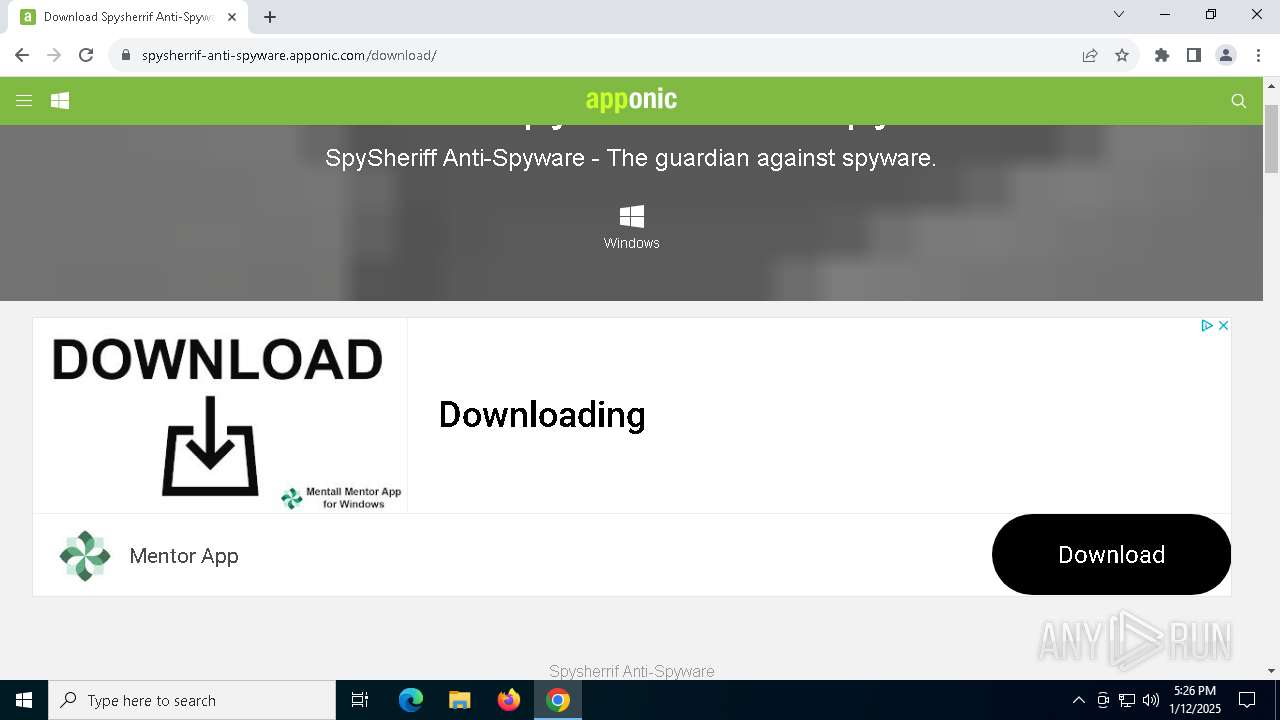The width and height of the screenshot is (1280, 720).
Task: Click the scrollbar down arrow
Action: pyautogui.click(x=1272, y=671)
